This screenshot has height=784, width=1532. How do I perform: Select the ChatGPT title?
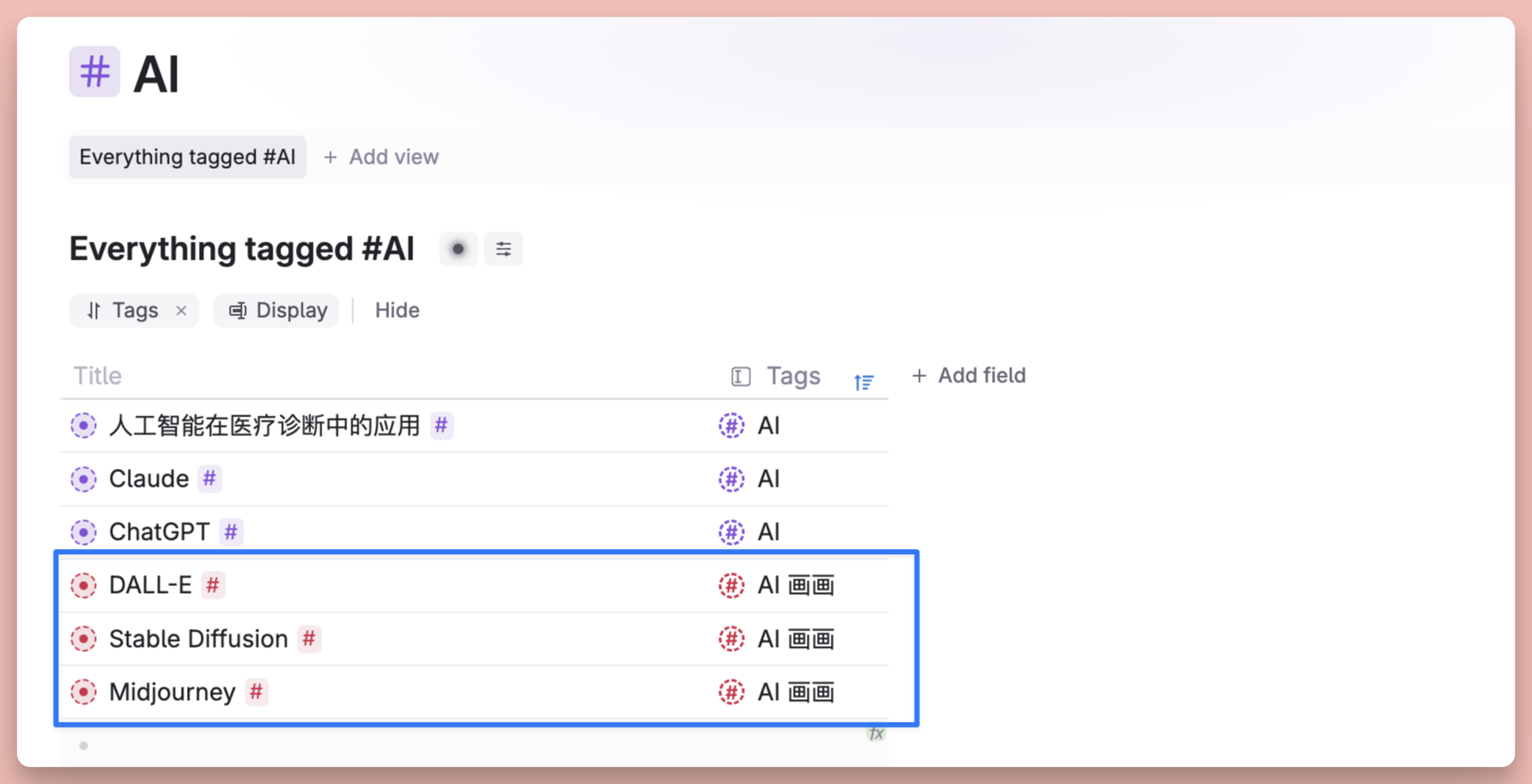click(x=159, y=531)
